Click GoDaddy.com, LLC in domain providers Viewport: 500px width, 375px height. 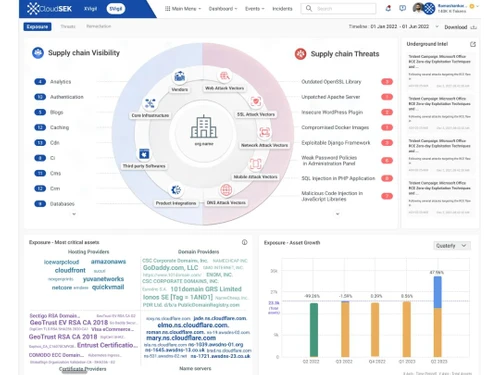click(170, 268)
